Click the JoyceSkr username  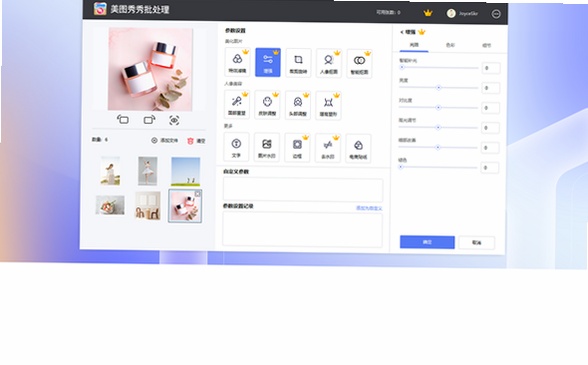pyautogui.click(x=468, y=14)
